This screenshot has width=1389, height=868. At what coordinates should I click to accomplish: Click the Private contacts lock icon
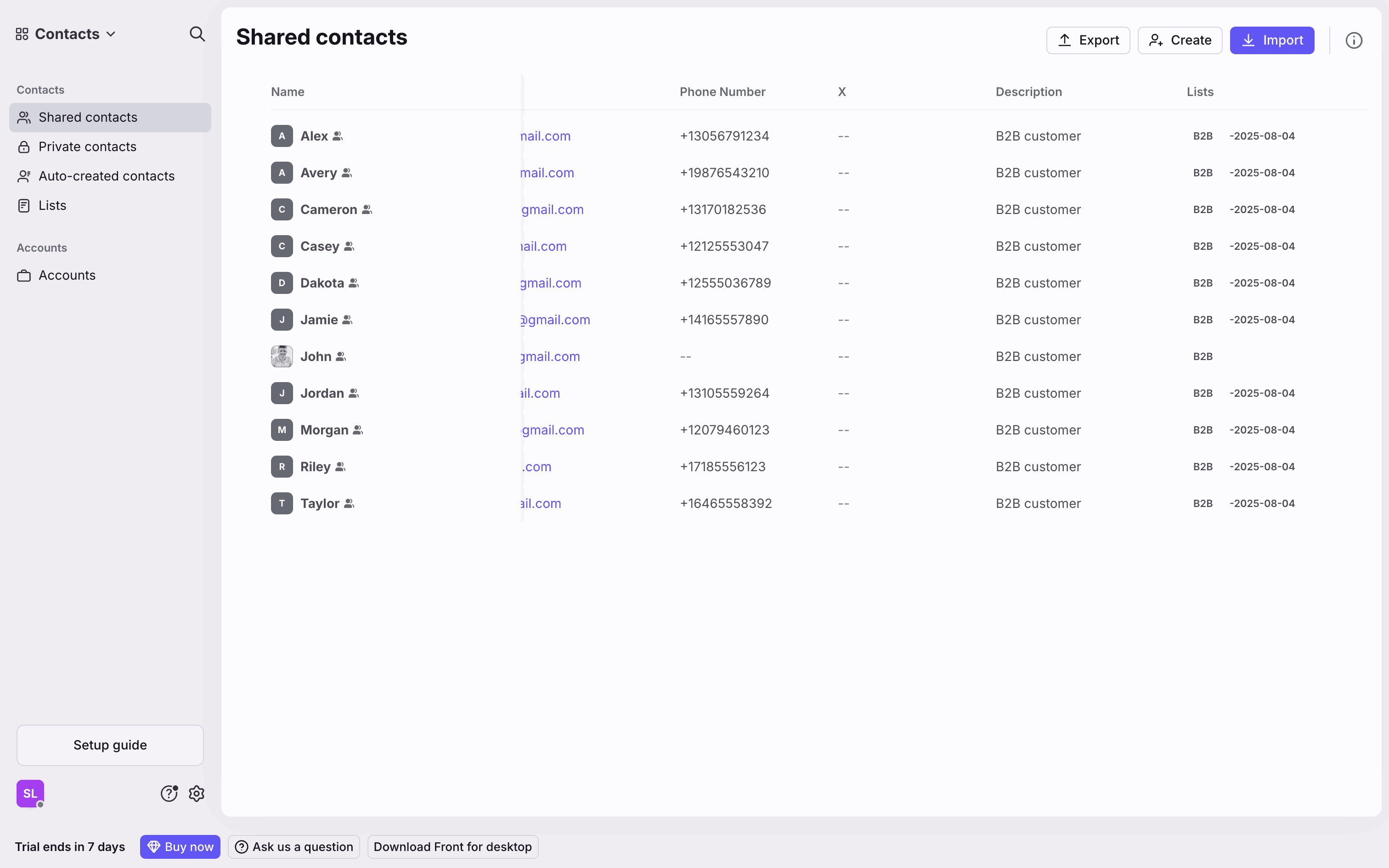[x=24, y=147]
